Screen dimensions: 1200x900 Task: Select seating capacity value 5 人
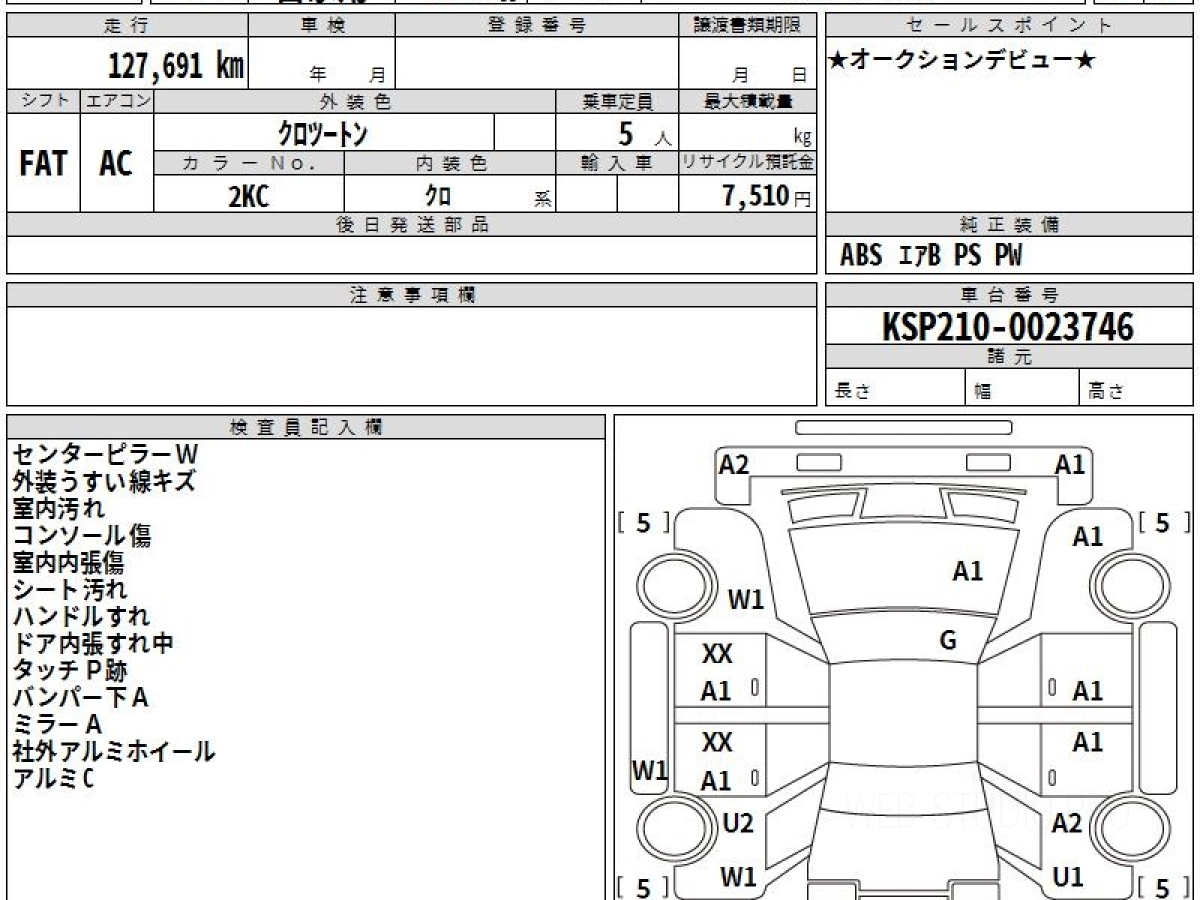[643, 134]
